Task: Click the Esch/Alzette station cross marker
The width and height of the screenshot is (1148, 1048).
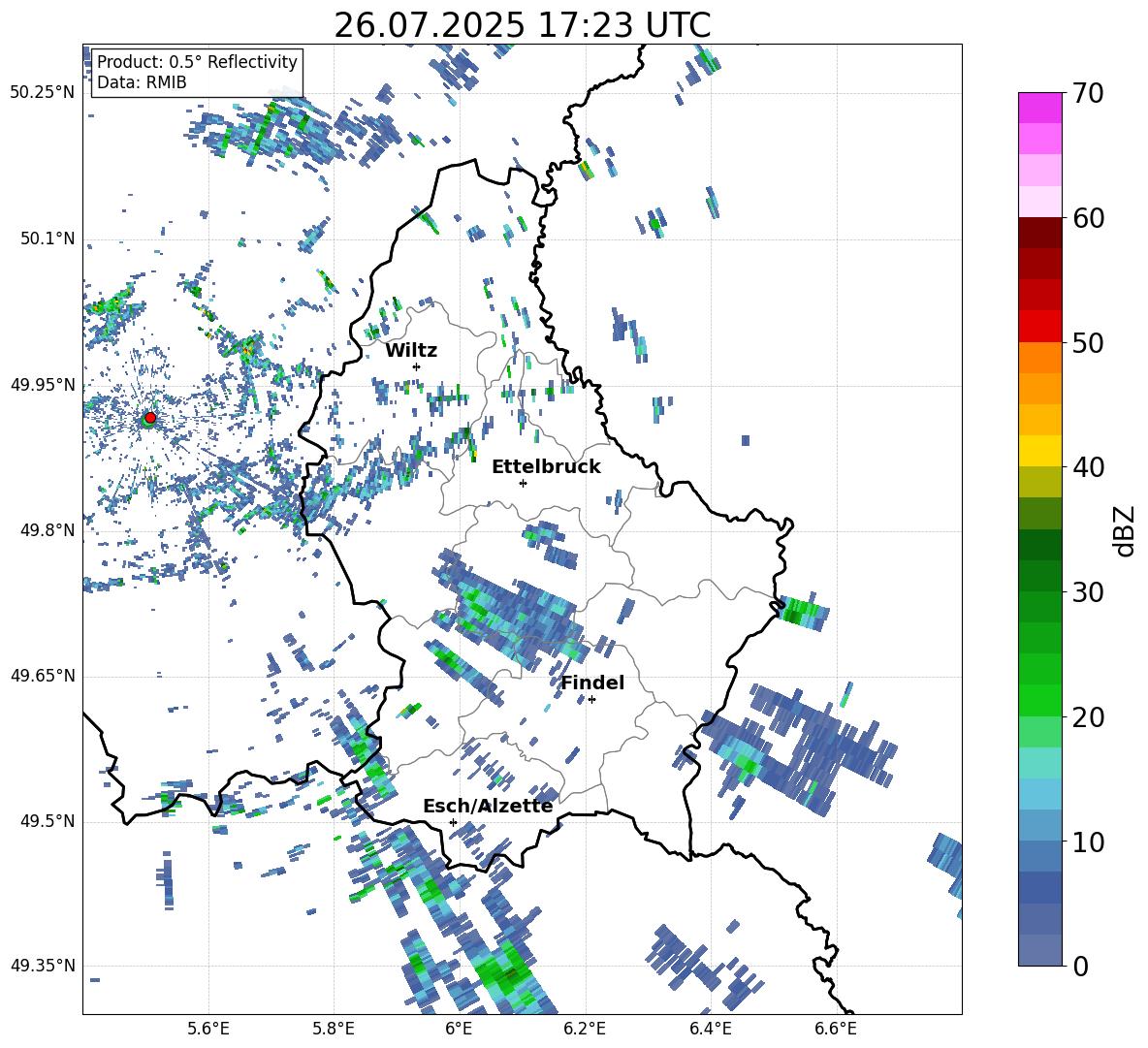Action: pyautogui.click(x=453, y=822)
